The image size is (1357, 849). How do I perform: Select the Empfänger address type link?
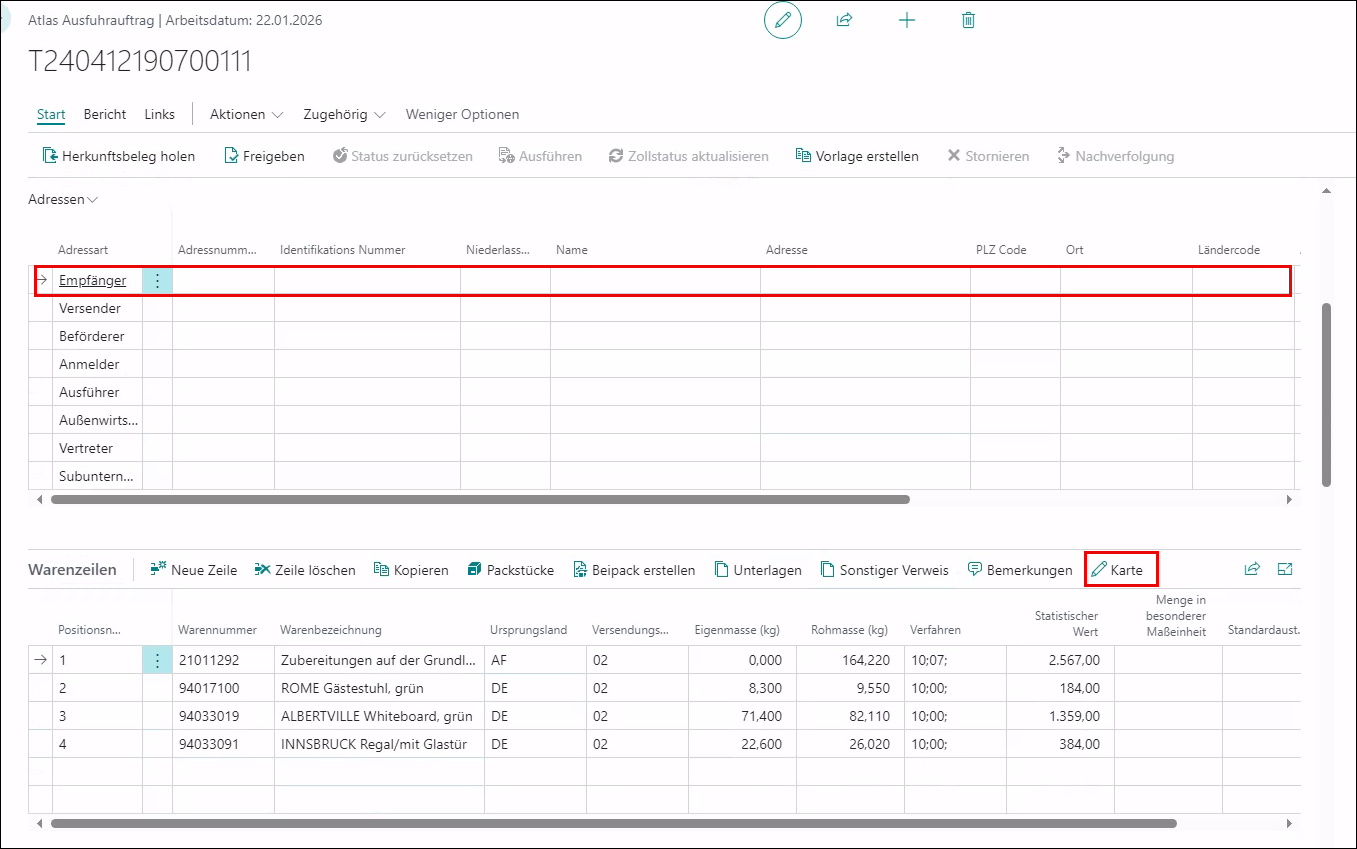pyautogui.click(x=92, y=280)
